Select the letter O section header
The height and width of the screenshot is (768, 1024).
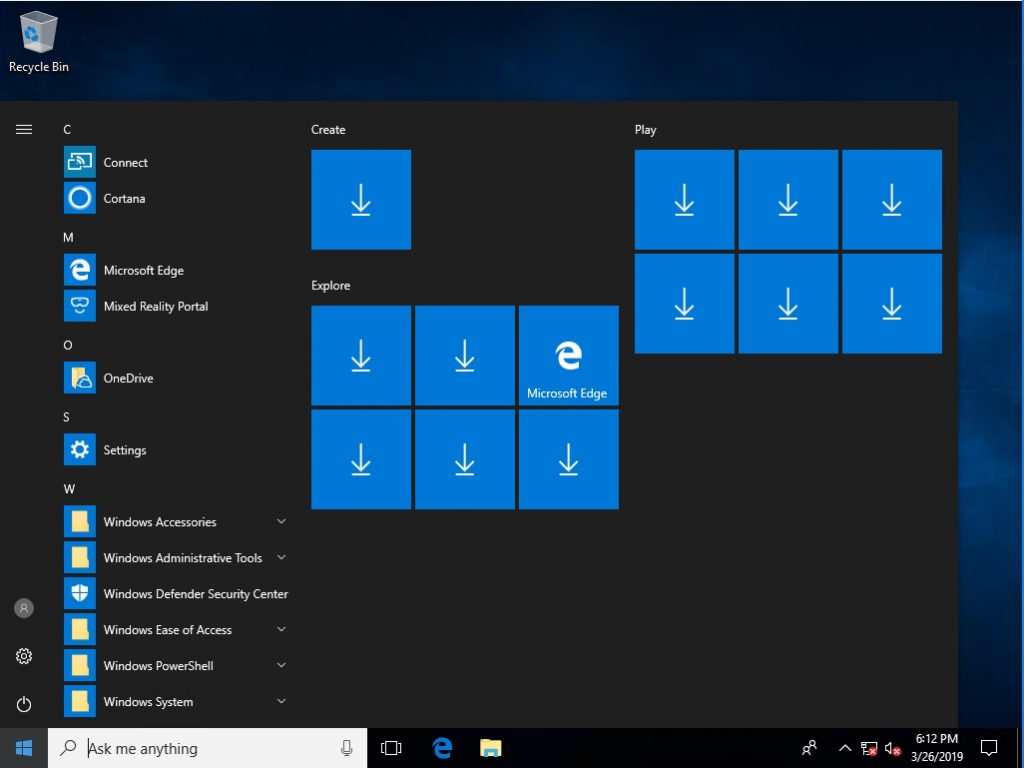pyautogui.click(x=67, y=345)
